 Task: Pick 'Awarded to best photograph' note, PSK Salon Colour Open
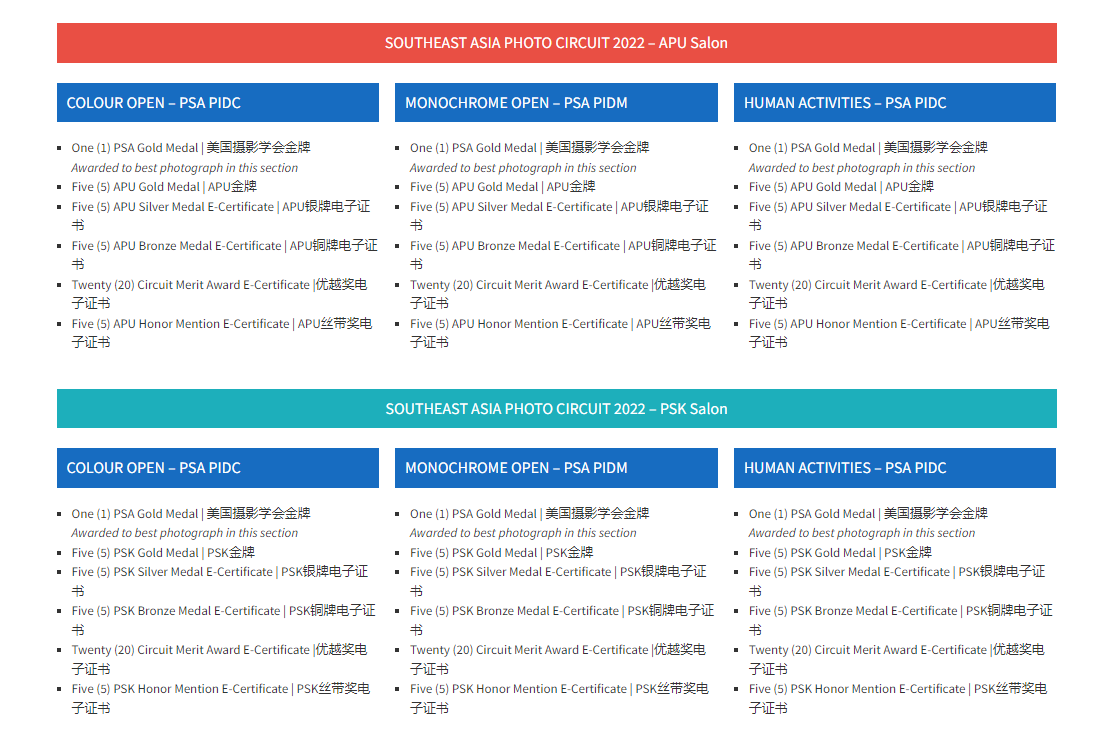(x=185, y=533)
